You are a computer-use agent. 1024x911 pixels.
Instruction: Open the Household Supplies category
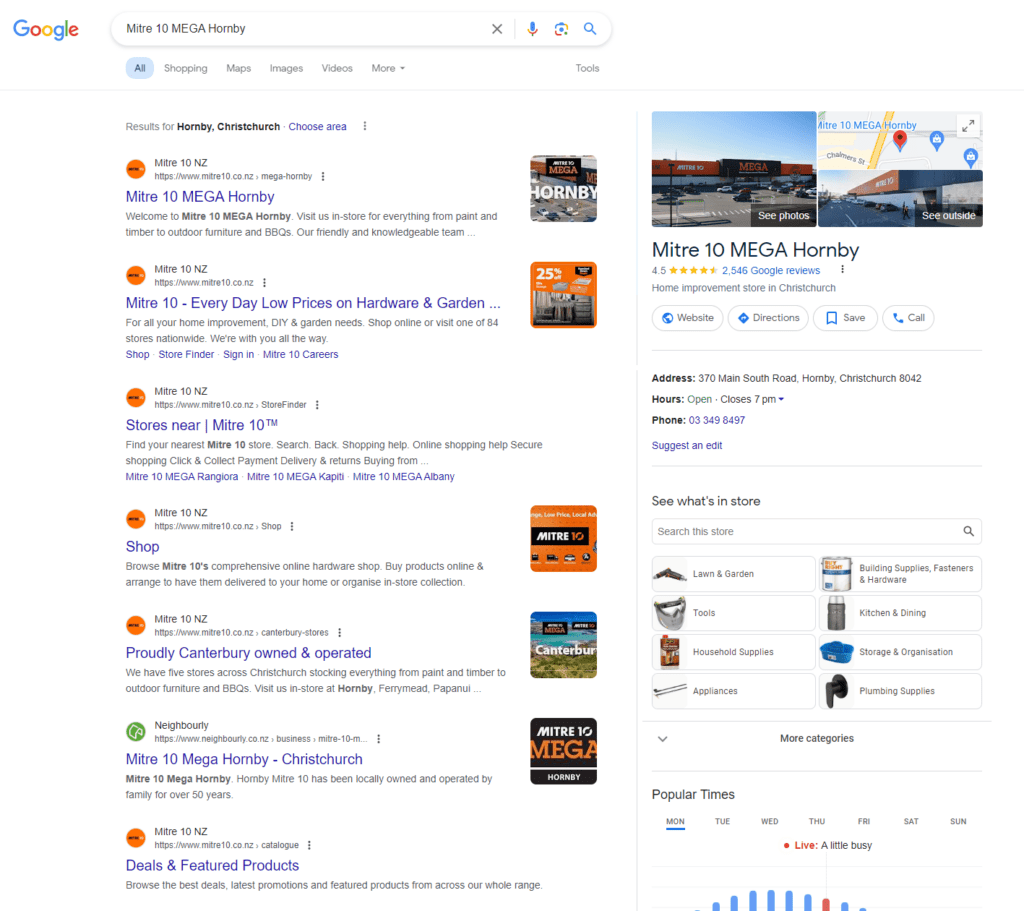coord(733,652)
